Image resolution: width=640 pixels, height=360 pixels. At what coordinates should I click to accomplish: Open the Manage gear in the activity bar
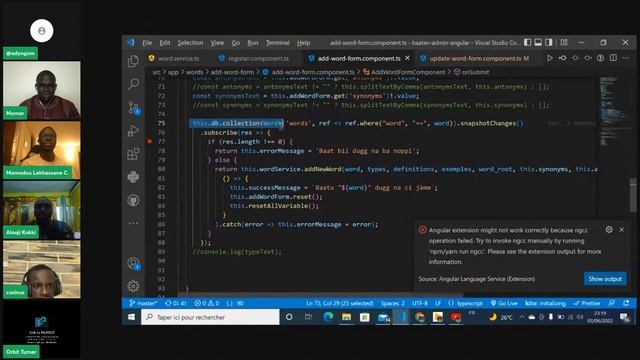coord(133,286)
